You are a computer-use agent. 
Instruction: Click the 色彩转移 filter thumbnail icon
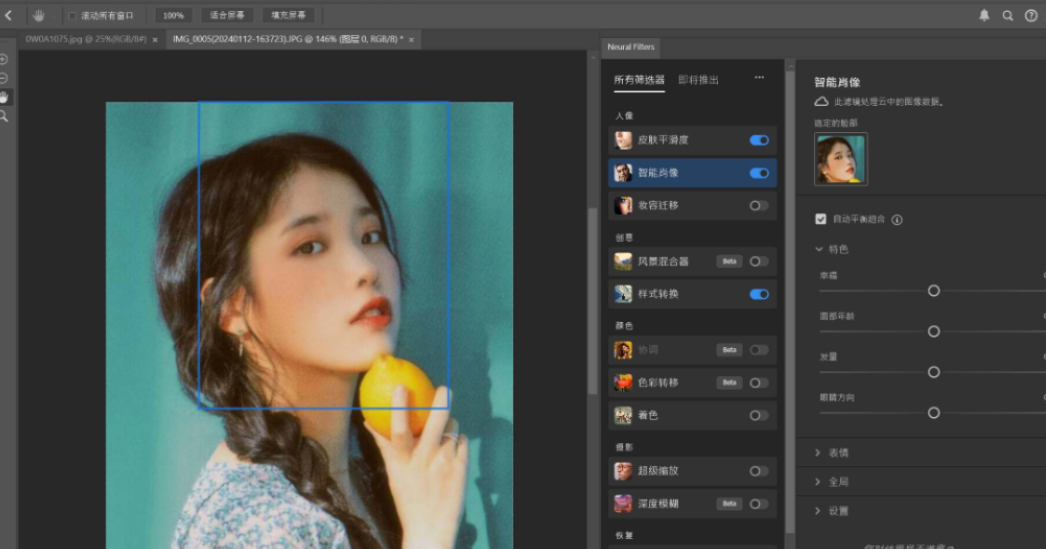click(623, 382)
